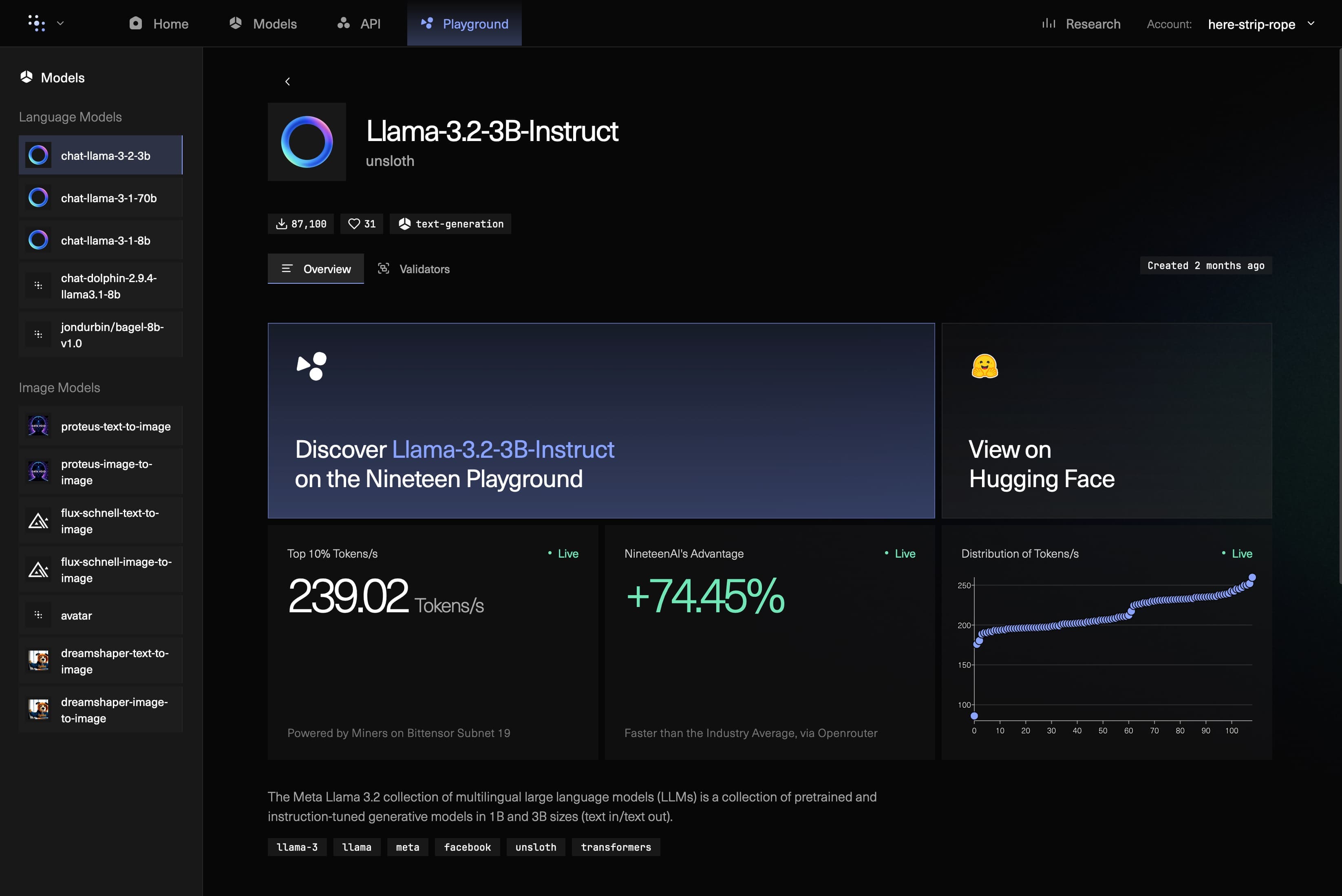Click the playground shapes icon in the Discover card
Image resolution: width=1342 pixels, height=896 pixels.
pos(311,366)
